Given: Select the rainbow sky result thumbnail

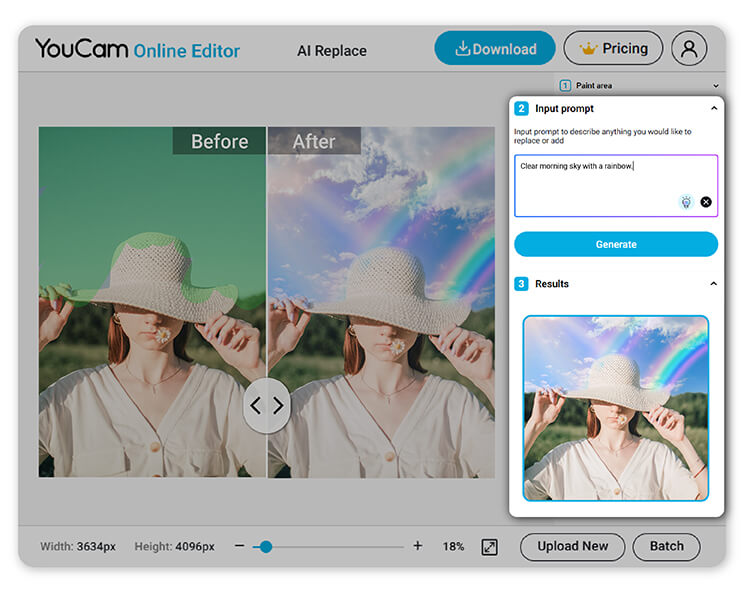Looking at the screenshot, I should pyautogui.click(x=615, y=408).
